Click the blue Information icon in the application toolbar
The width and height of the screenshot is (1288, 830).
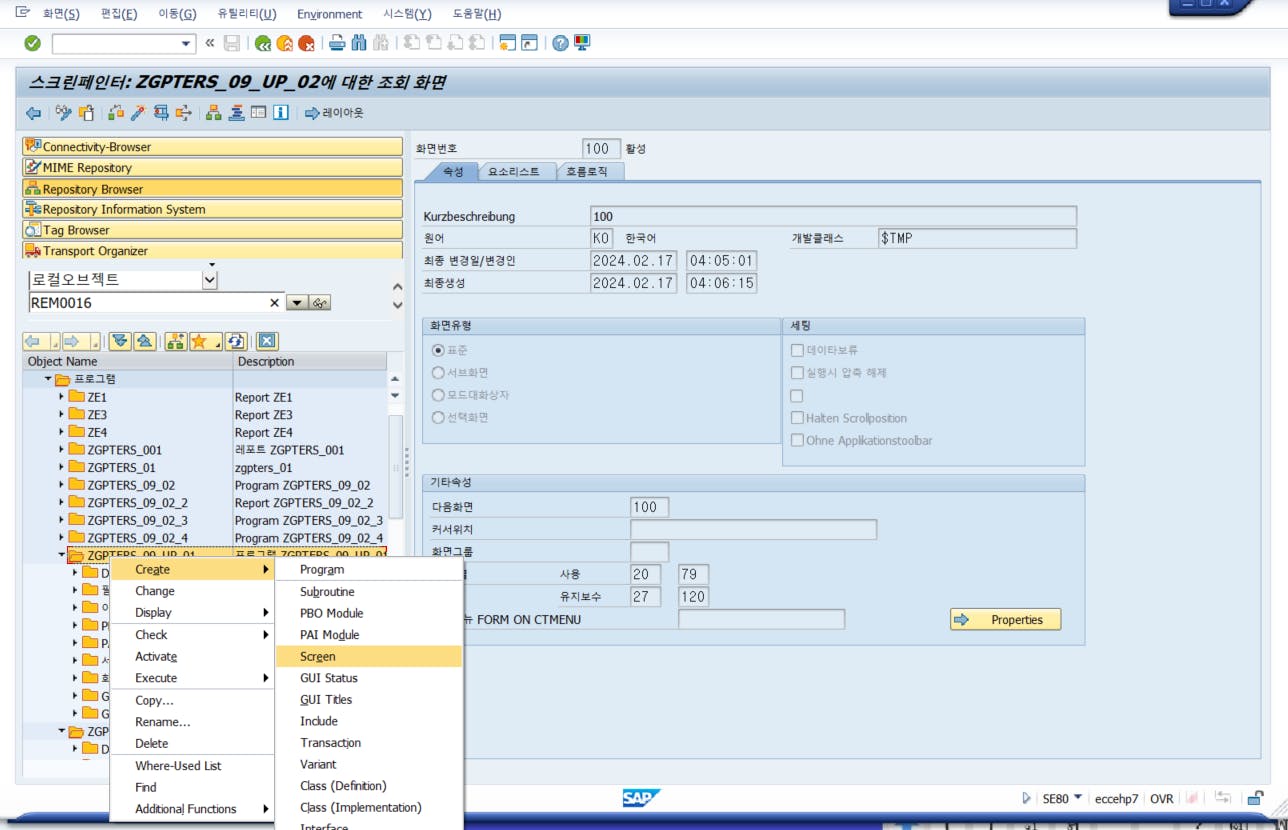click(281, 113)
